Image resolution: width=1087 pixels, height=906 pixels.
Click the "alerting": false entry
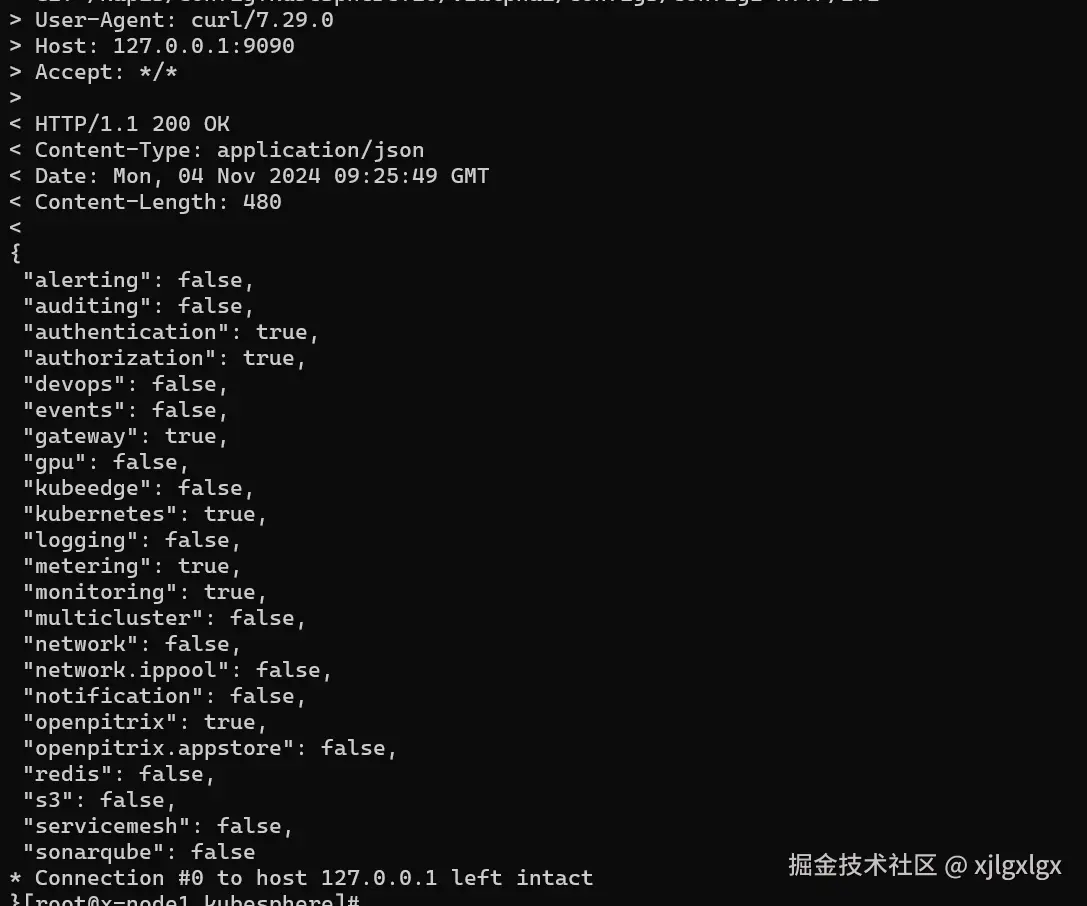(139, 280)
